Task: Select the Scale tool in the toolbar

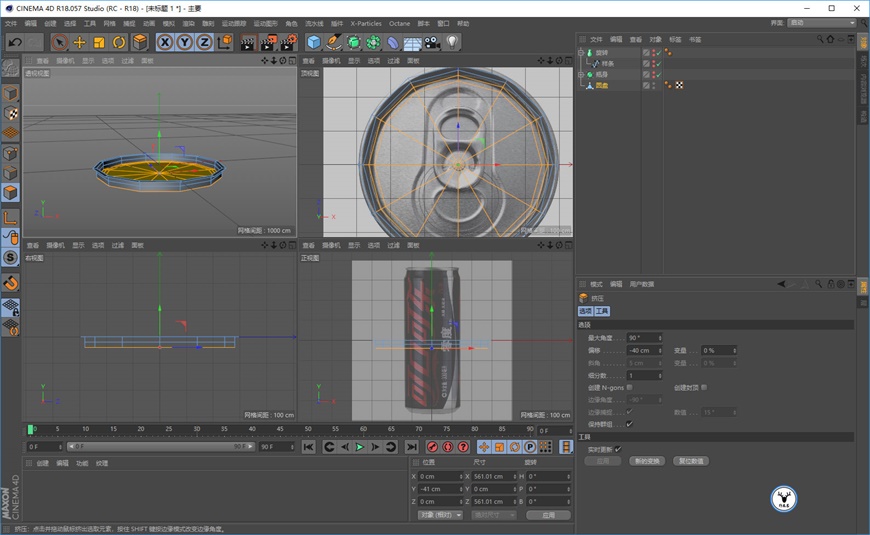Action: click(99, 42)
